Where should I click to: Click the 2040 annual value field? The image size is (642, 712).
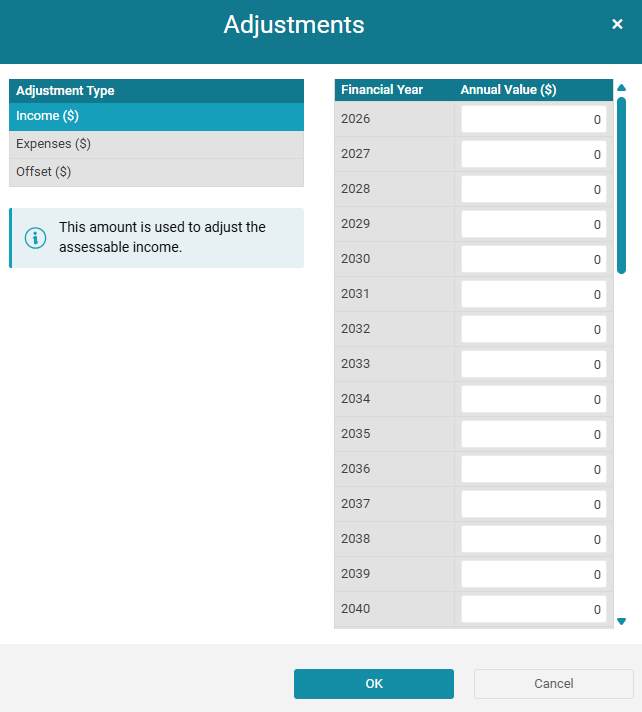pyautogui.click(x=533, y=609)
